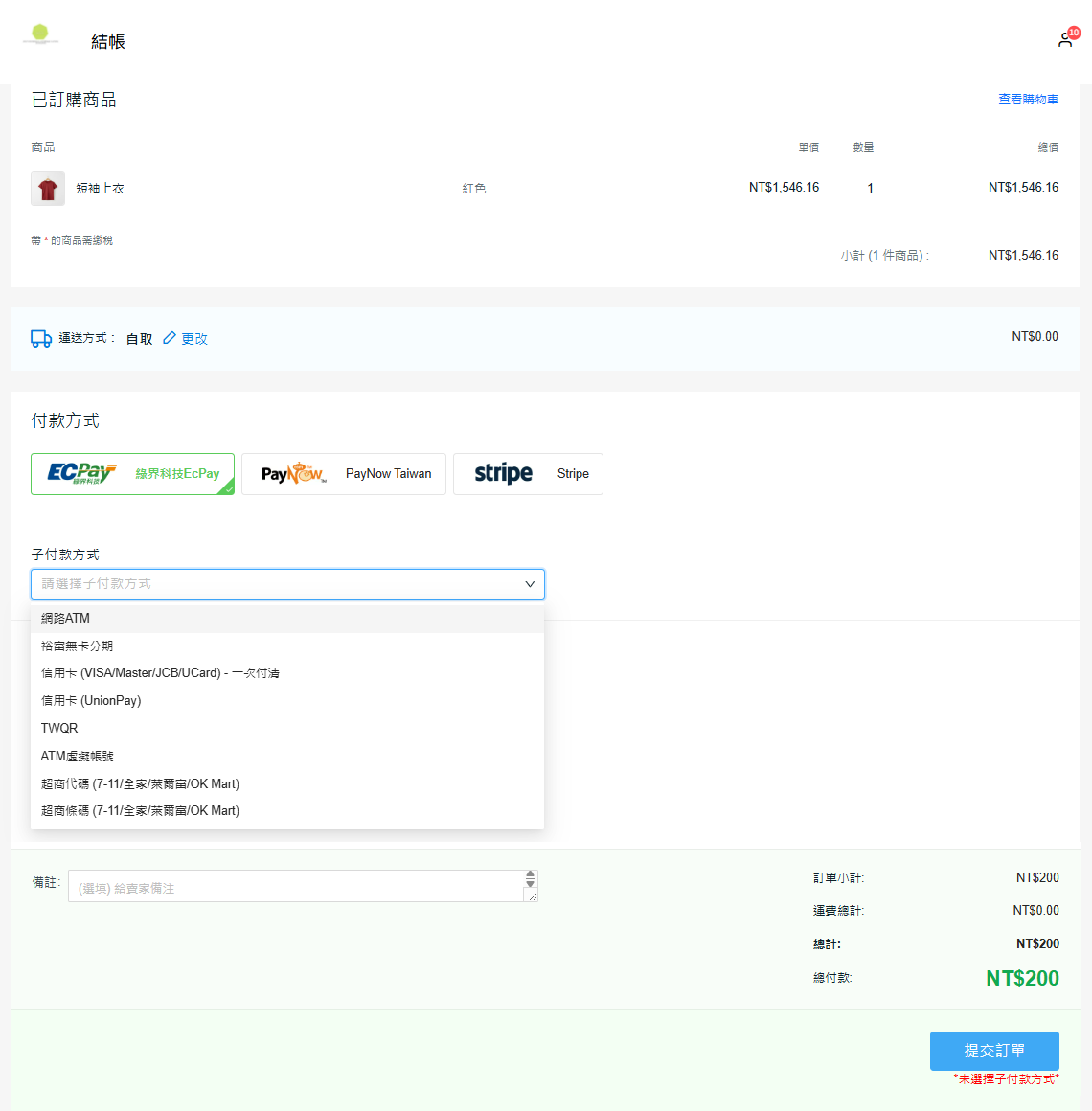Select ECPay green payment option
Viewport: 1092px width, 1111px height.
click(x=133, y=474)
